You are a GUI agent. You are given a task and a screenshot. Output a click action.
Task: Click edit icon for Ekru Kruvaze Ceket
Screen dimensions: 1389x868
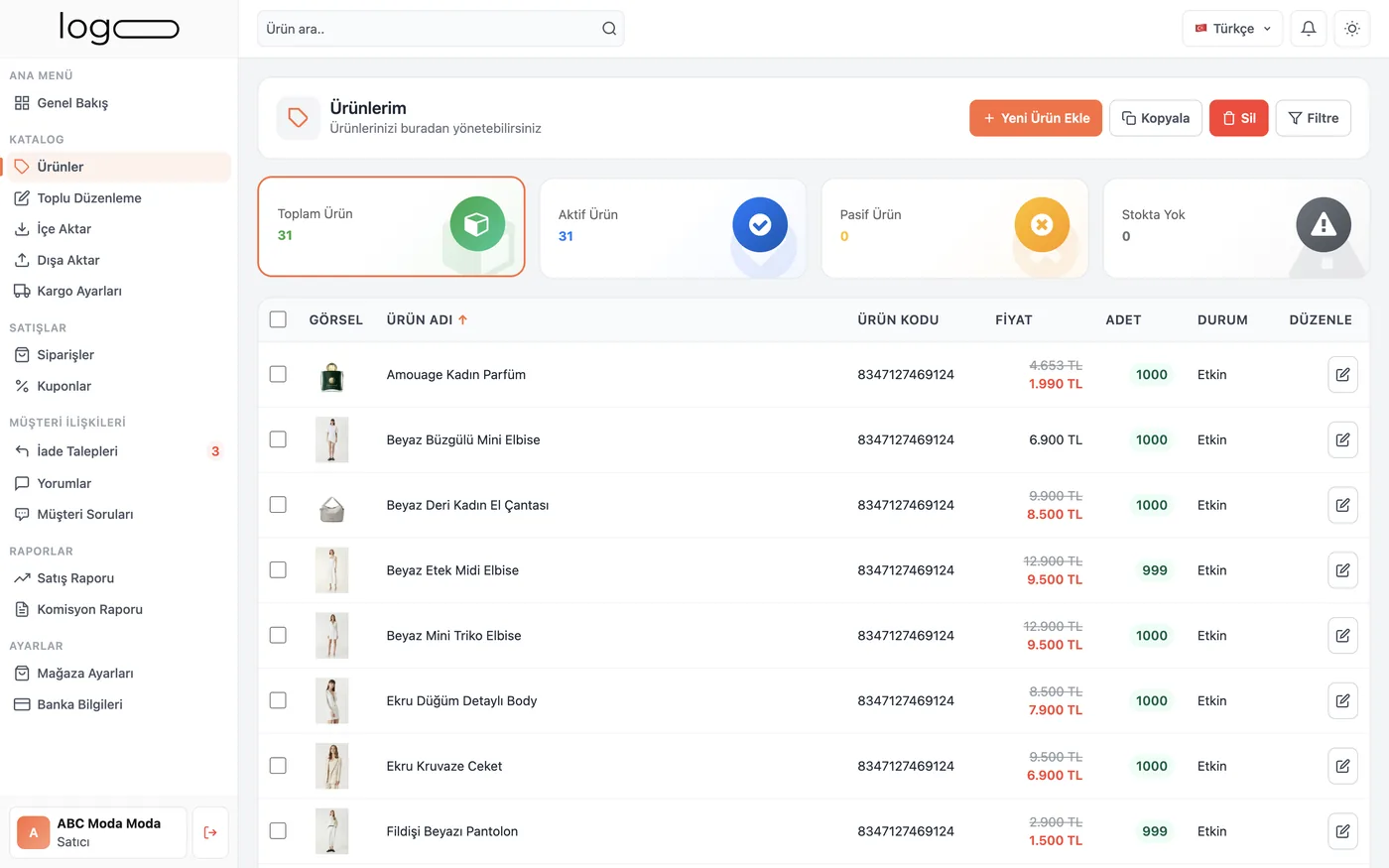(1342, 766)
